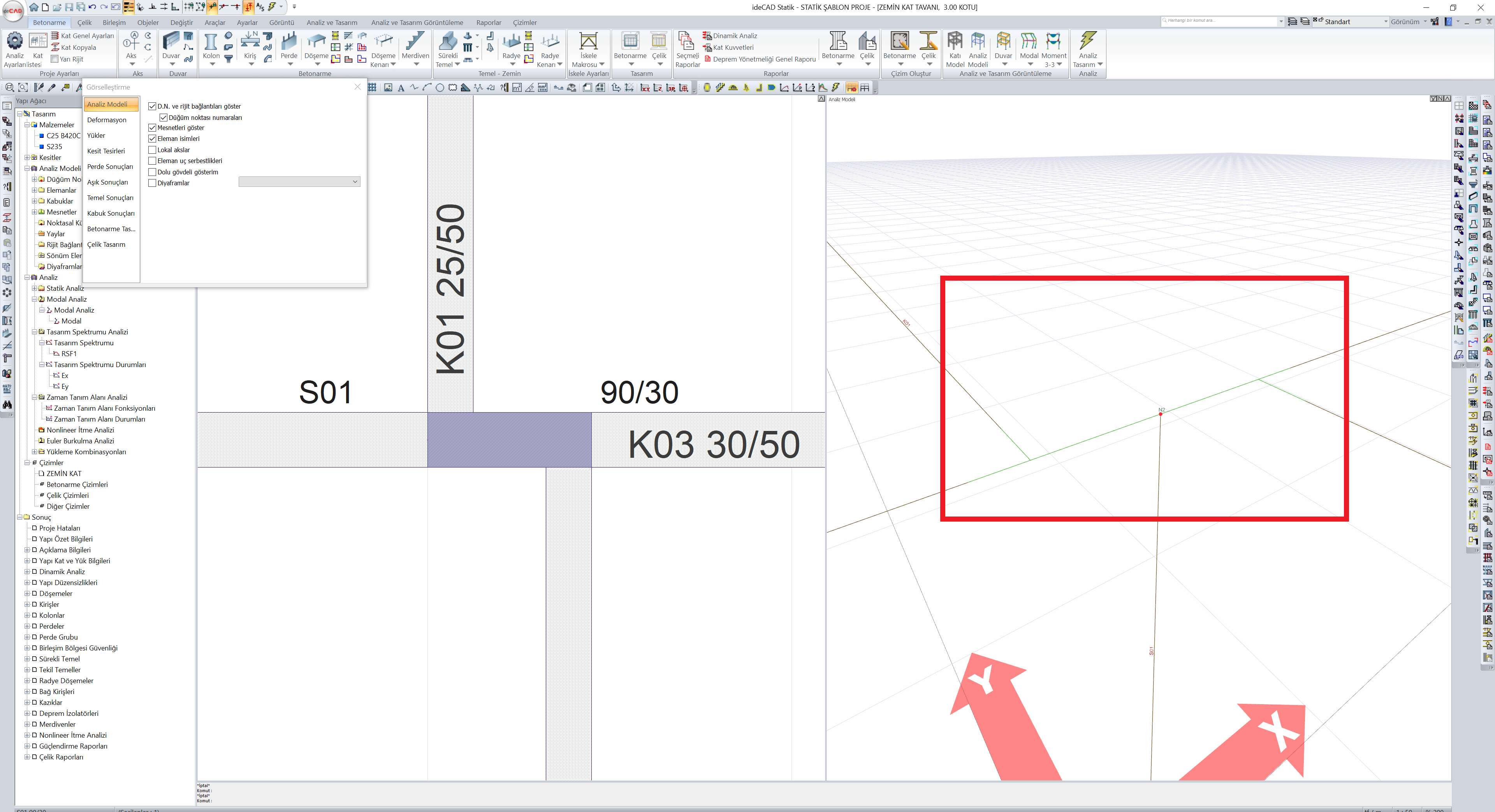Screen dimensions: 1495x812
Task: Expand the Statik Analiz node
Action: tap(34, 288)
